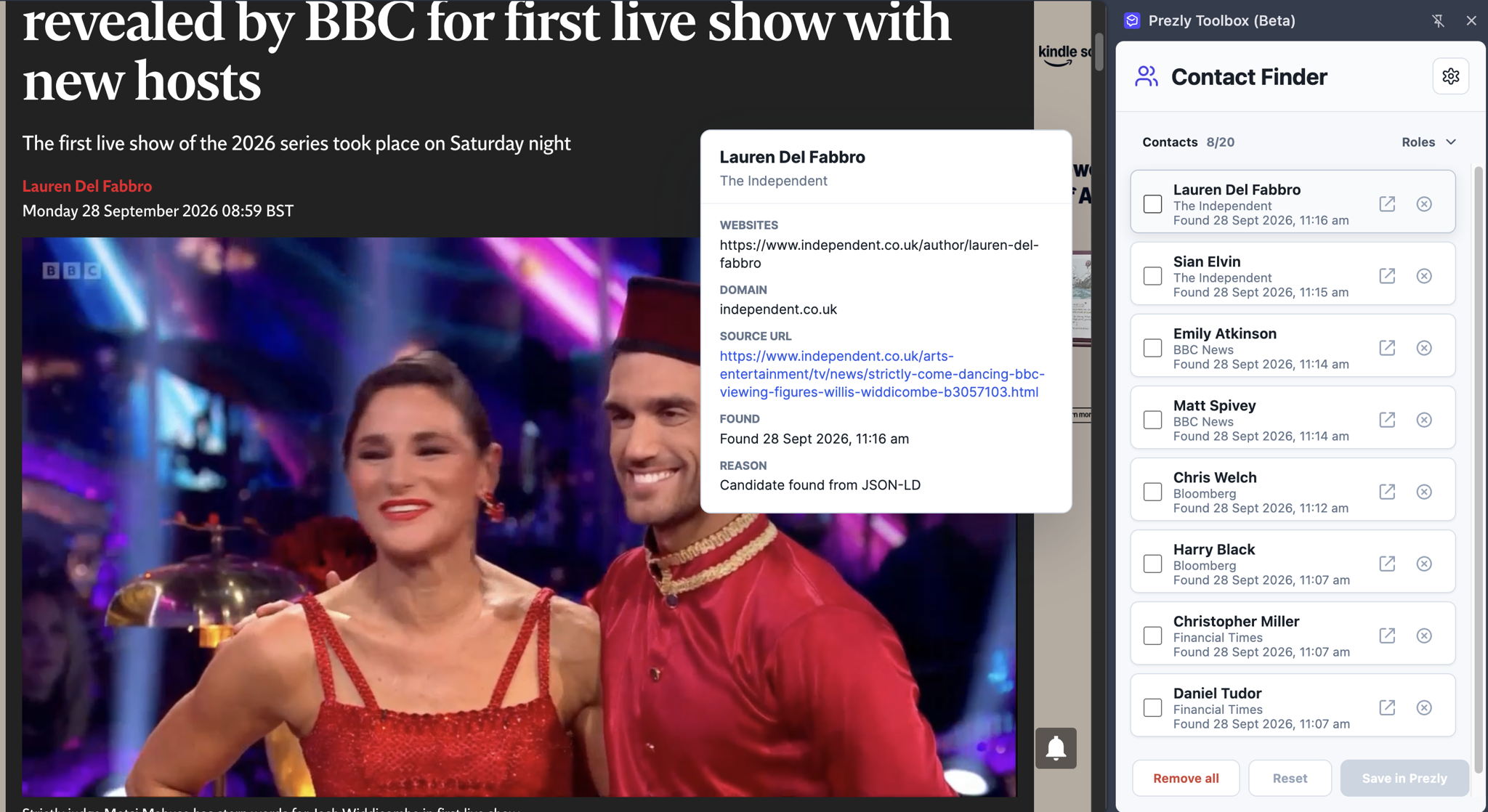Screen dimensions: 1488x812
Task: Click the Remove all button
Action: (1186, 778)
